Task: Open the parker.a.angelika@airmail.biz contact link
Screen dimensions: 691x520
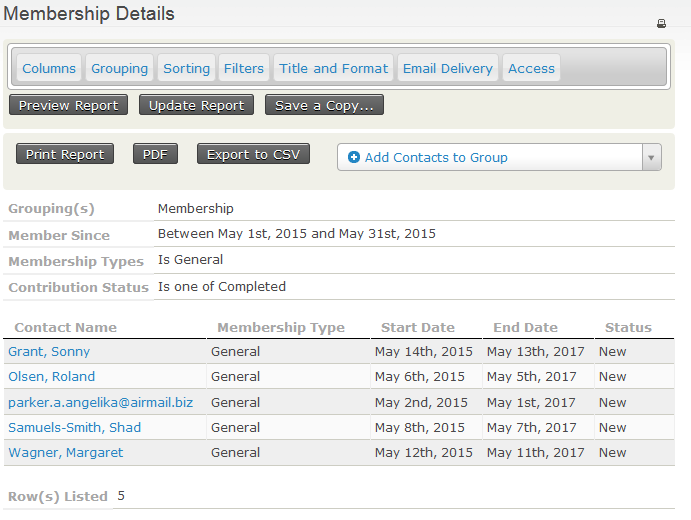Action: (100, 402)
